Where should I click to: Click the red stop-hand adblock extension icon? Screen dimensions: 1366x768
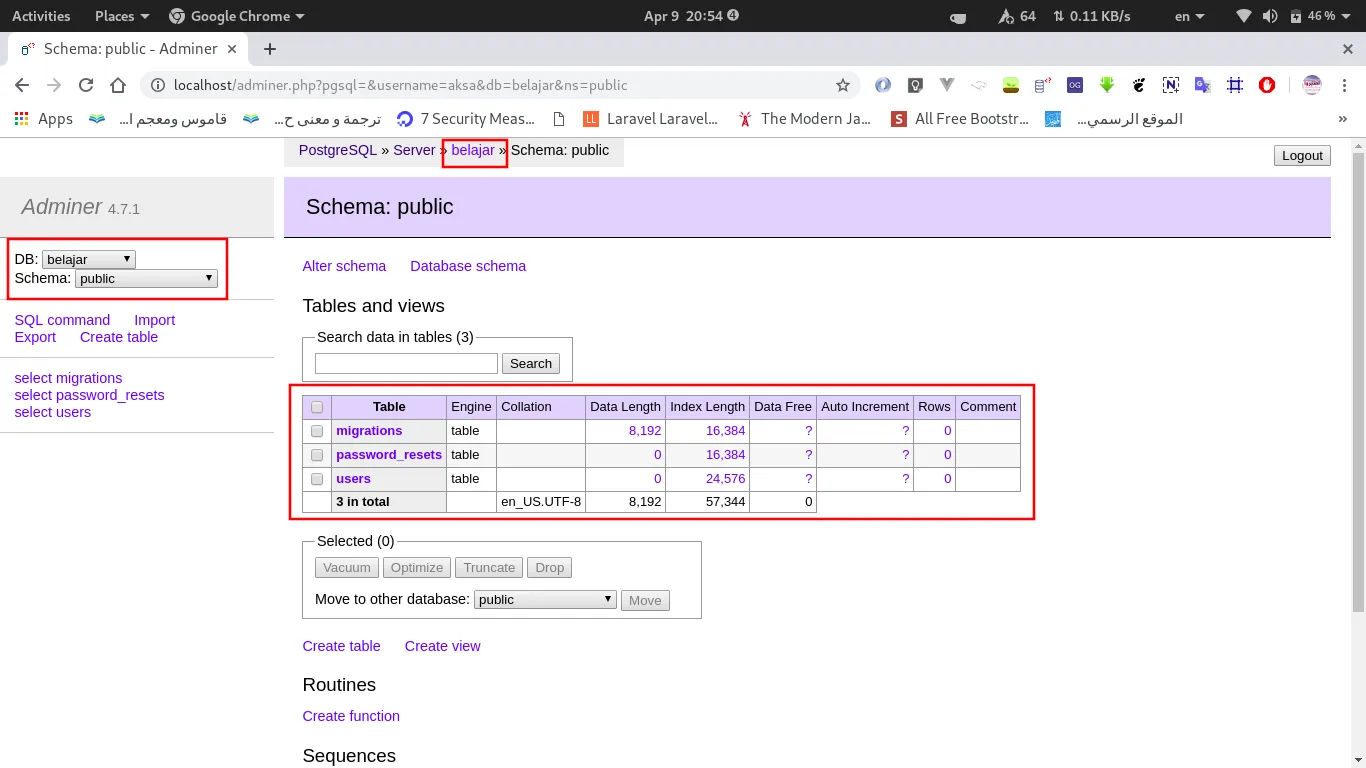[x=1267, y=85]
